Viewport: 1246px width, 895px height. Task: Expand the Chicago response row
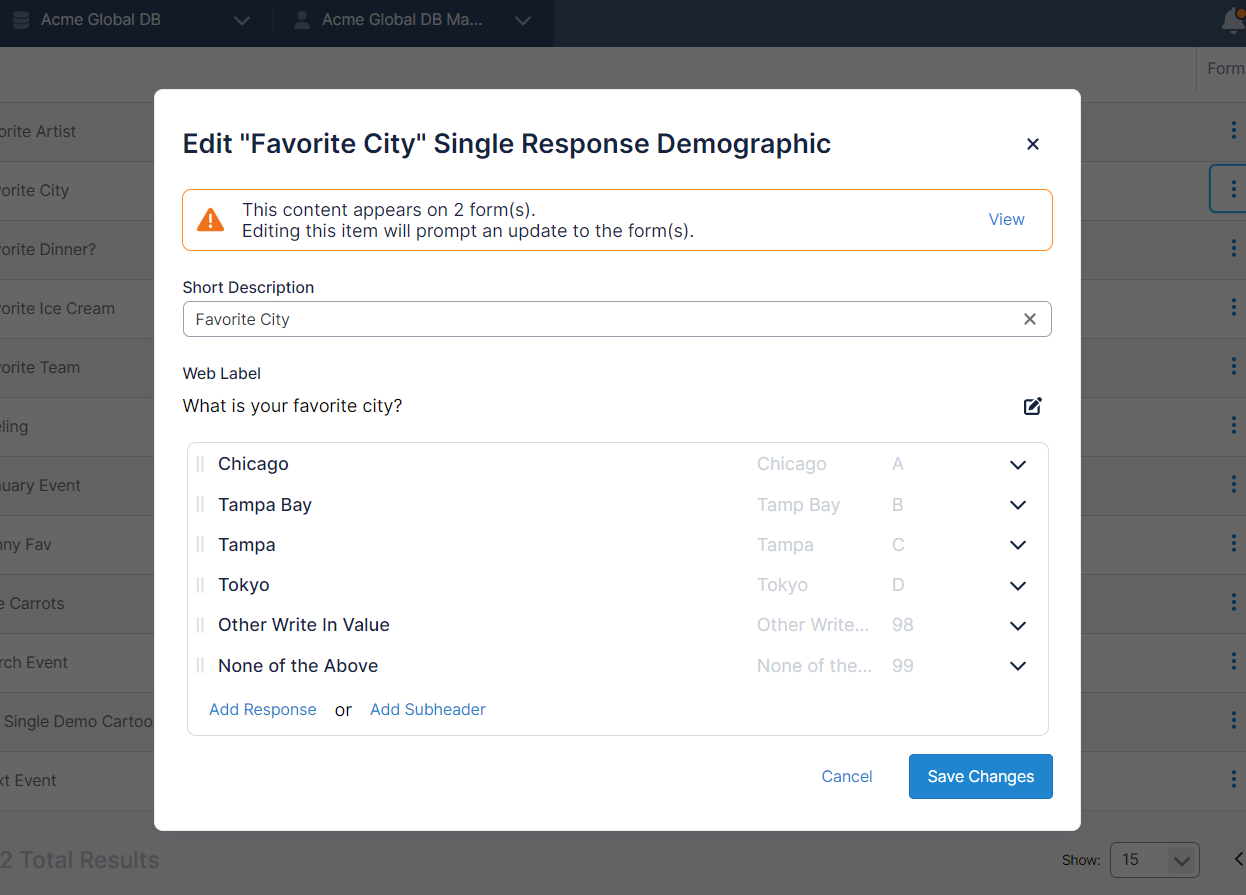[1017, 464]
